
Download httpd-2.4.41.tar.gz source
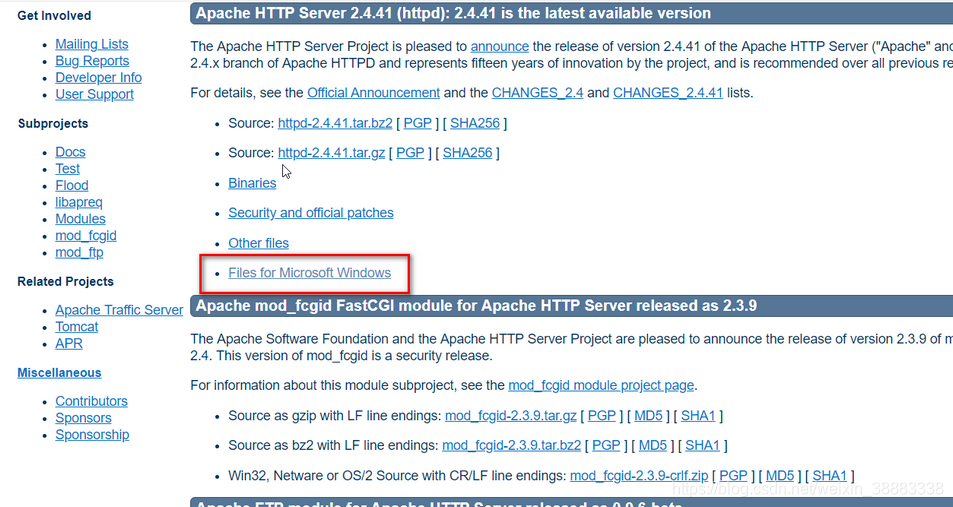(x=331, y=153)
